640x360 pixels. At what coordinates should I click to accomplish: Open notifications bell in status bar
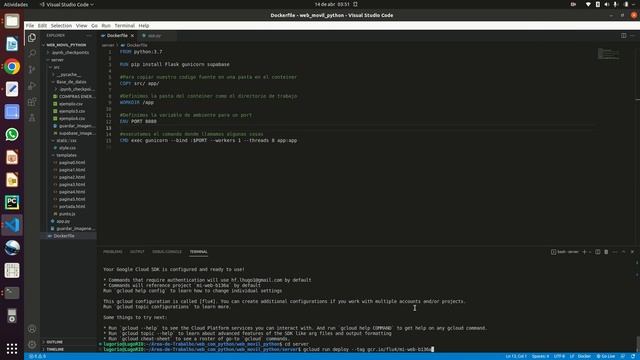click(633, 356)
